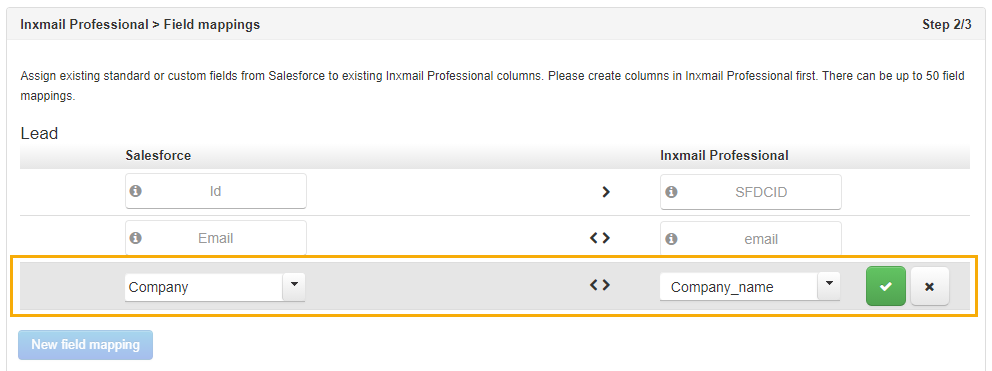Screen dimensions: 992x371
Task: Click info icon in Salesforce Email field
Action: 135,238
